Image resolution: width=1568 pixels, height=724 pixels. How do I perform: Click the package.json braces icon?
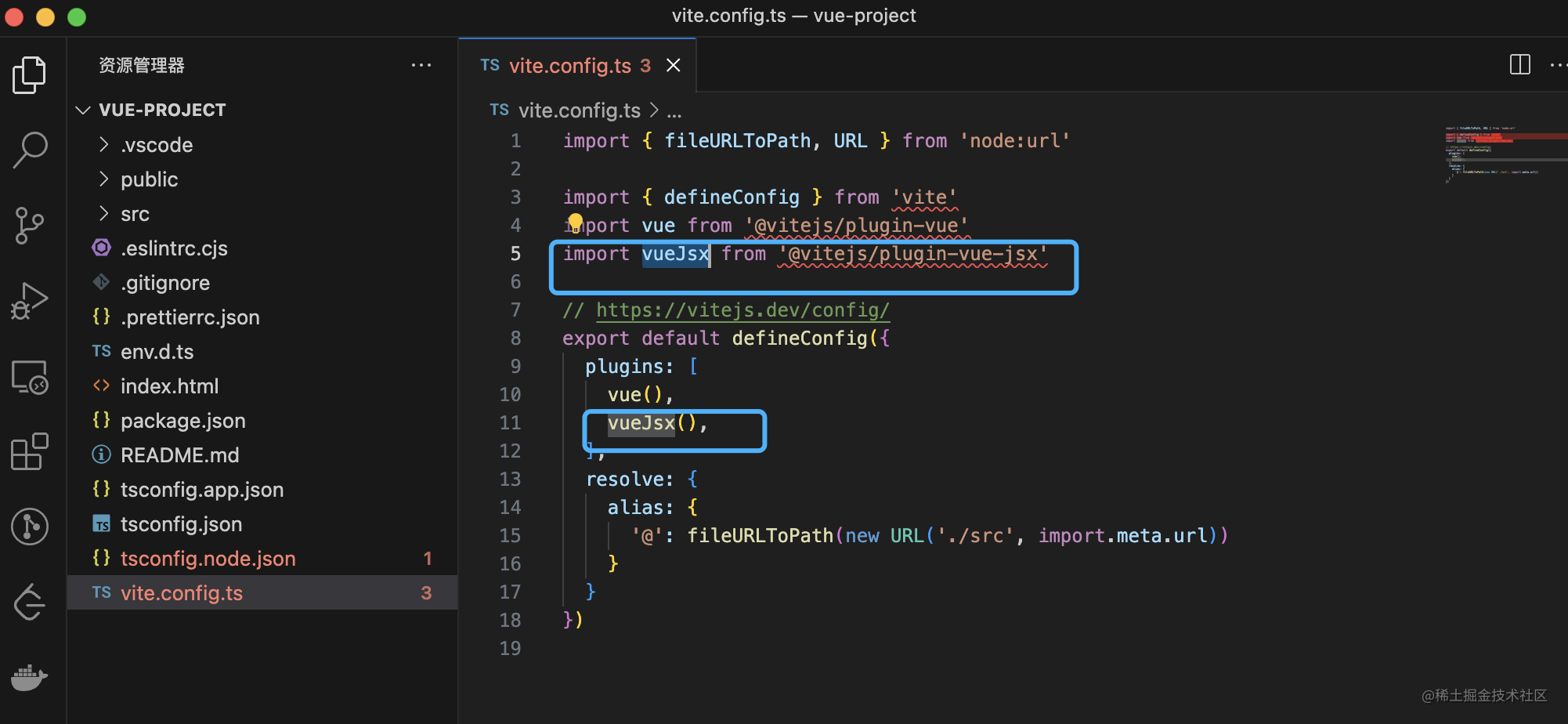[102, 420]
